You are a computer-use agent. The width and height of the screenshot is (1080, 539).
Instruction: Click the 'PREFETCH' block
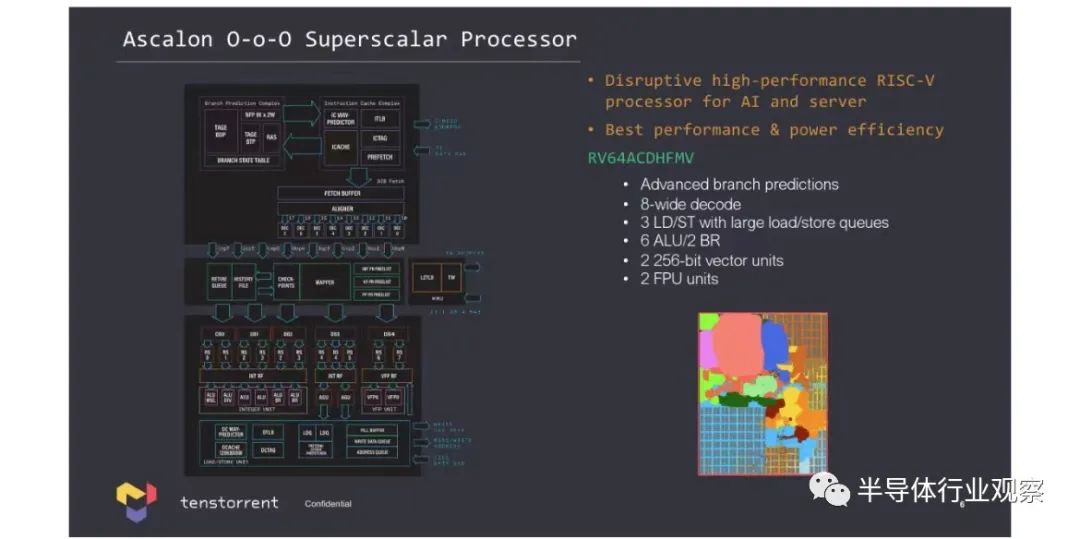click(x=380, y=158)
